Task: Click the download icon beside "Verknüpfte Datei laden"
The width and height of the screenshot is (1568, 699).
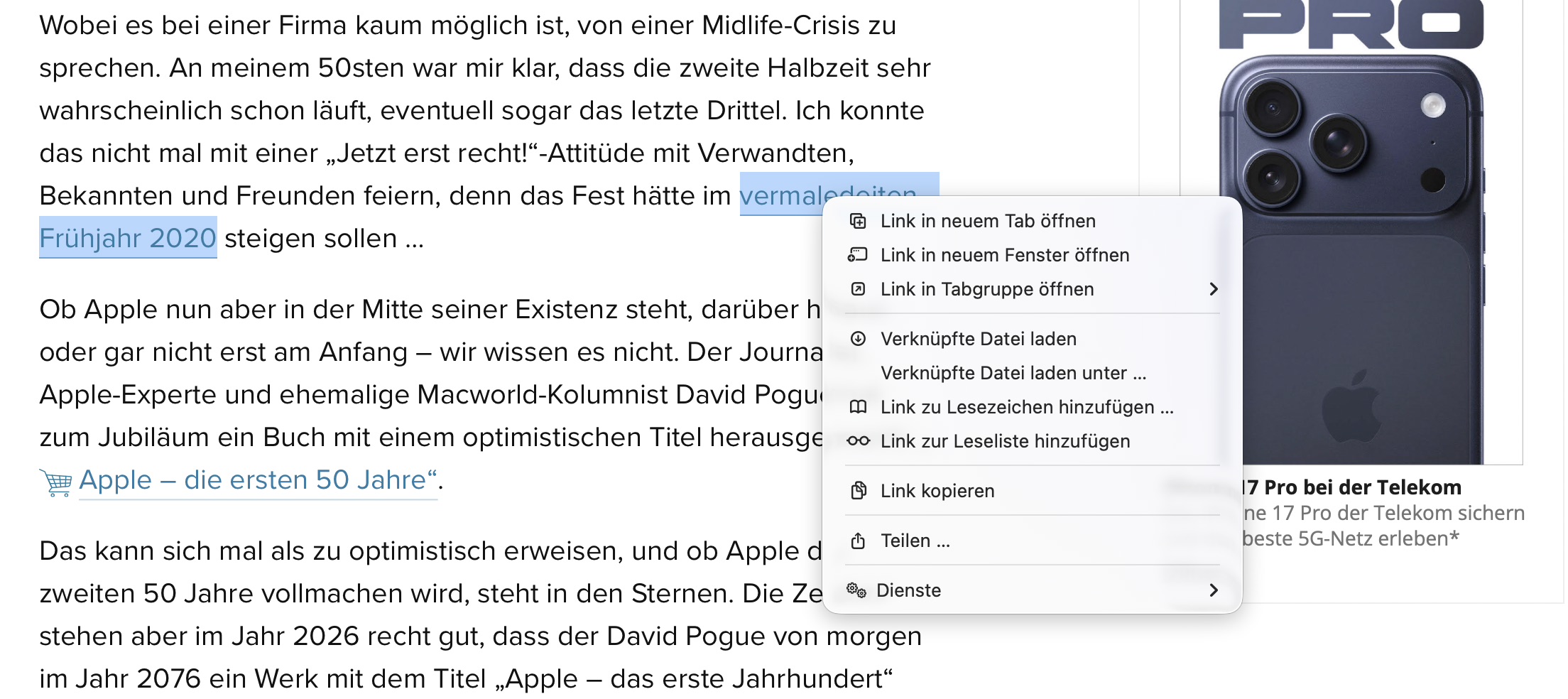Action: [x=858, y=339]
